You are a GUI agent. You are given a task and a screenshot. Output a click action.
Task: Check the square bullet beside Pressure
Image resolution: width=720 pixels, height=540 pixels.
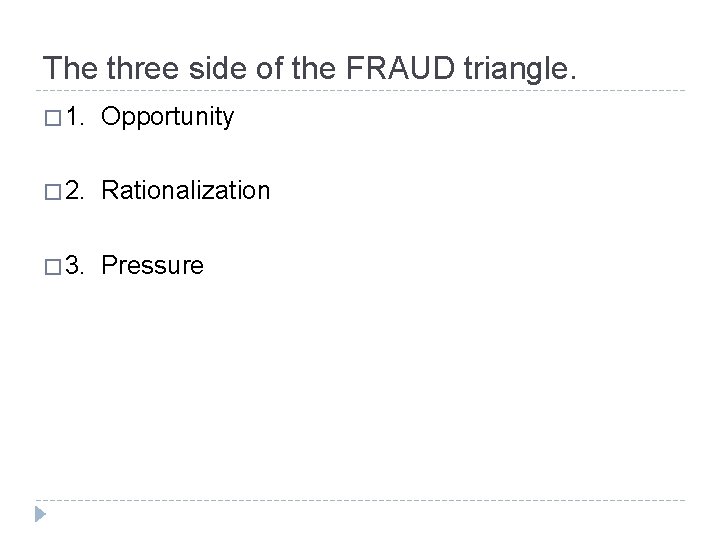53,266
